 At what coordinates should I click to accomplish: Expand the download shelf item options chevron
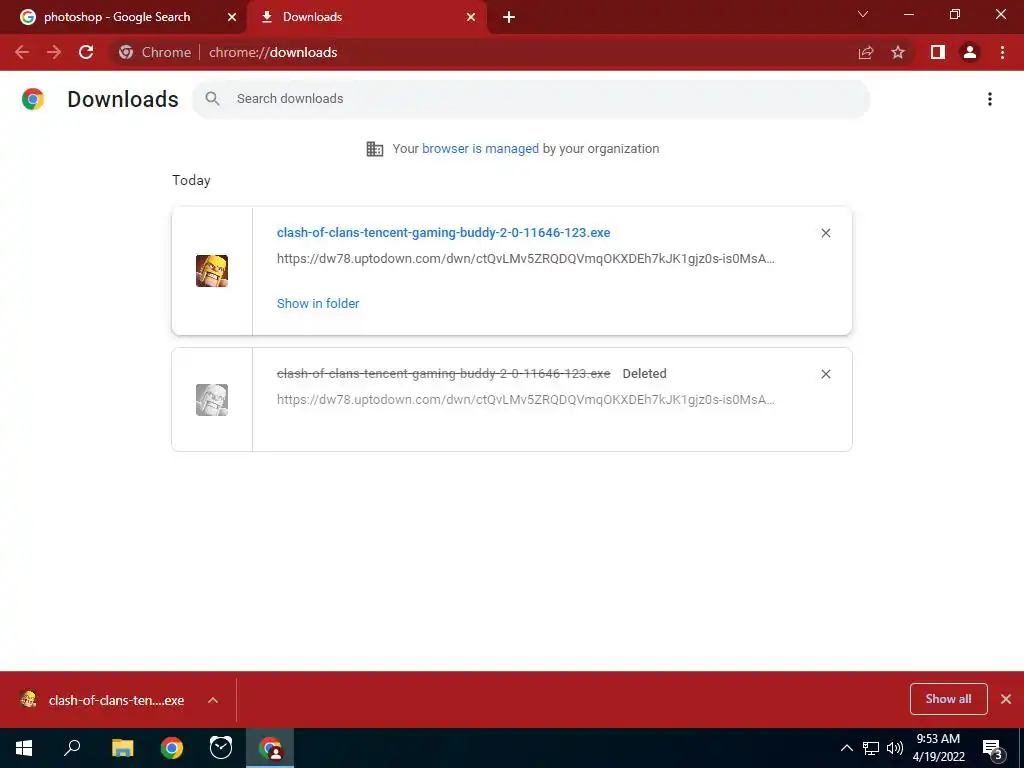point(213,700)
